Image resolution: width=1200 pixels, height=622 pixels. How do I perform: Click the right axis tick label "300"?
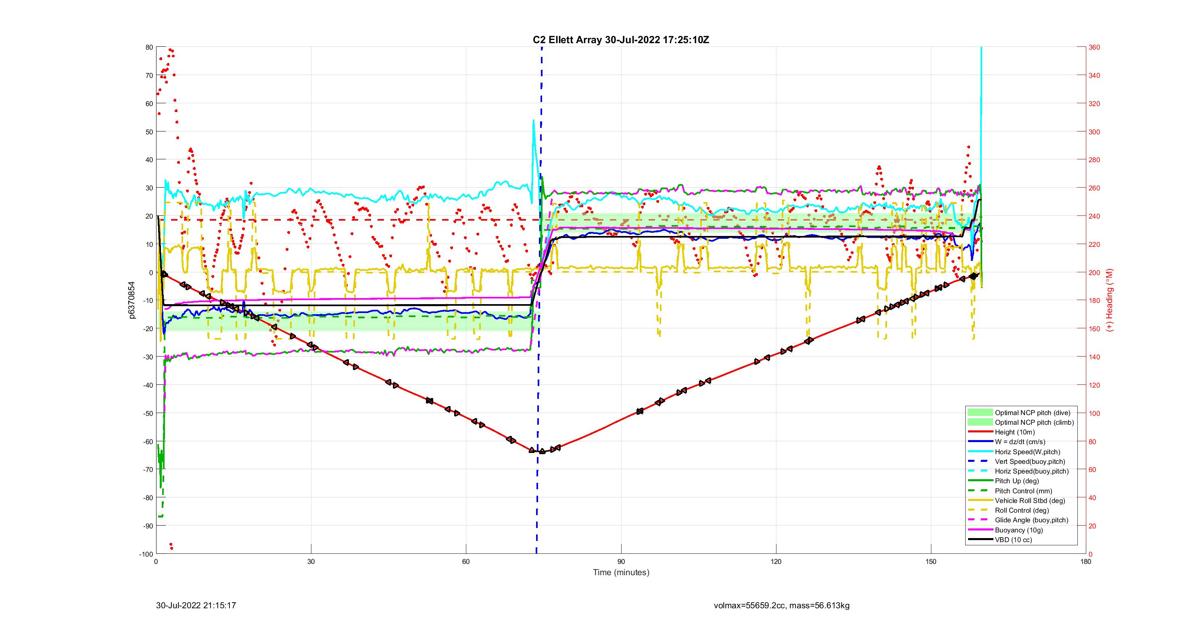[1094, 132]
